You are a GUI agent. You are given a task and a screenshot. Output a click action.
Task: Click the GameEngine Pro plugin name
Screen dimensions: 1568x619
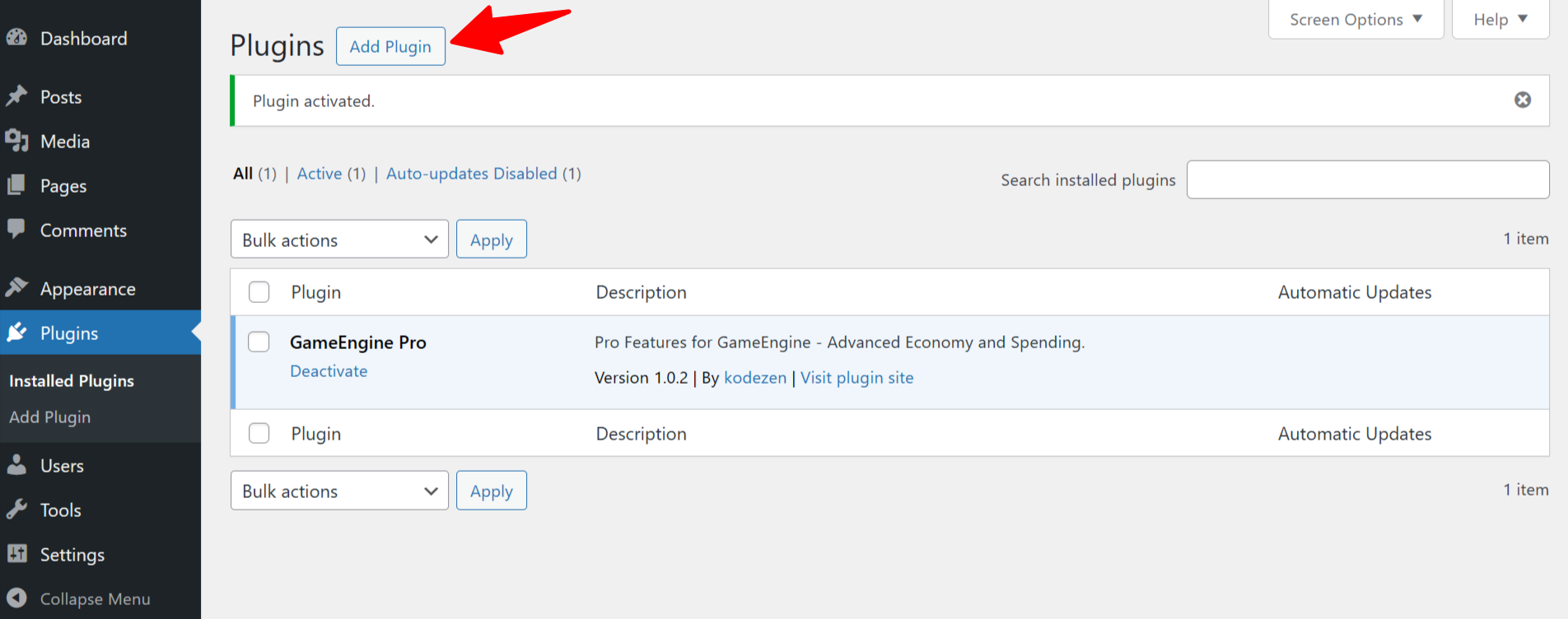coord(358,342)
